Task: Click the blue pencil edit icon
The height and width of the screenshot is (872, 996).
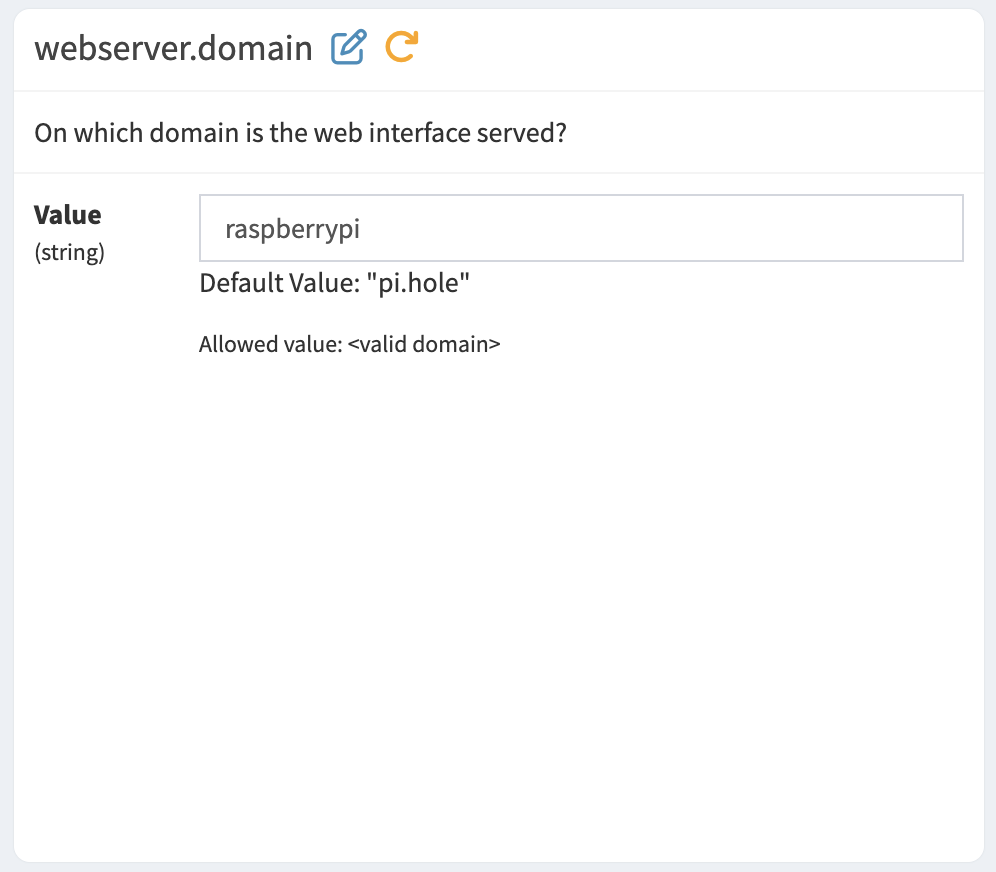Action: tap(348, 47)
